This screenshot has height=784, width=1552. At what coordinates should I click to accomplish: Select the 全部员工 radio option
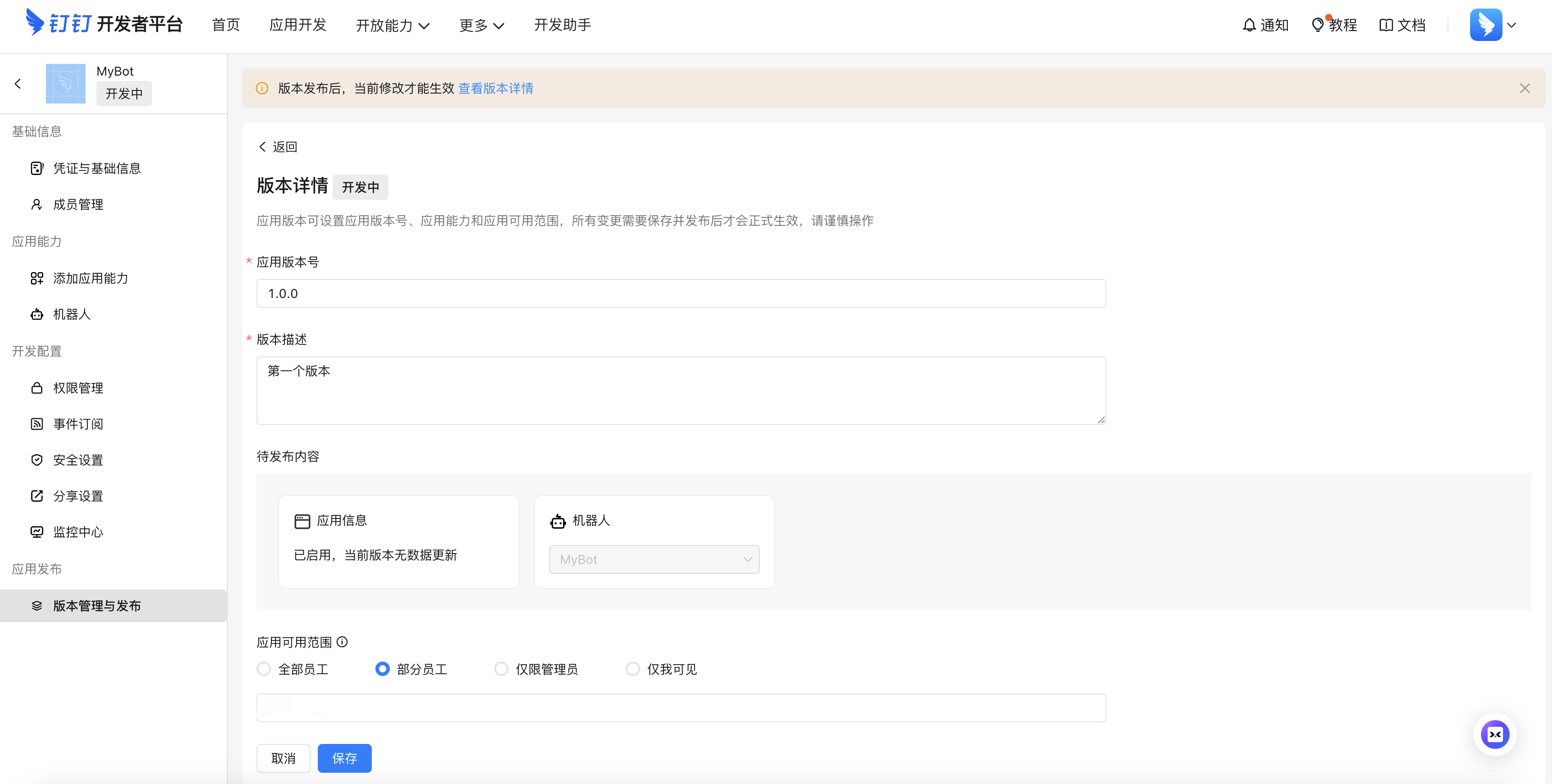point(264,669)
